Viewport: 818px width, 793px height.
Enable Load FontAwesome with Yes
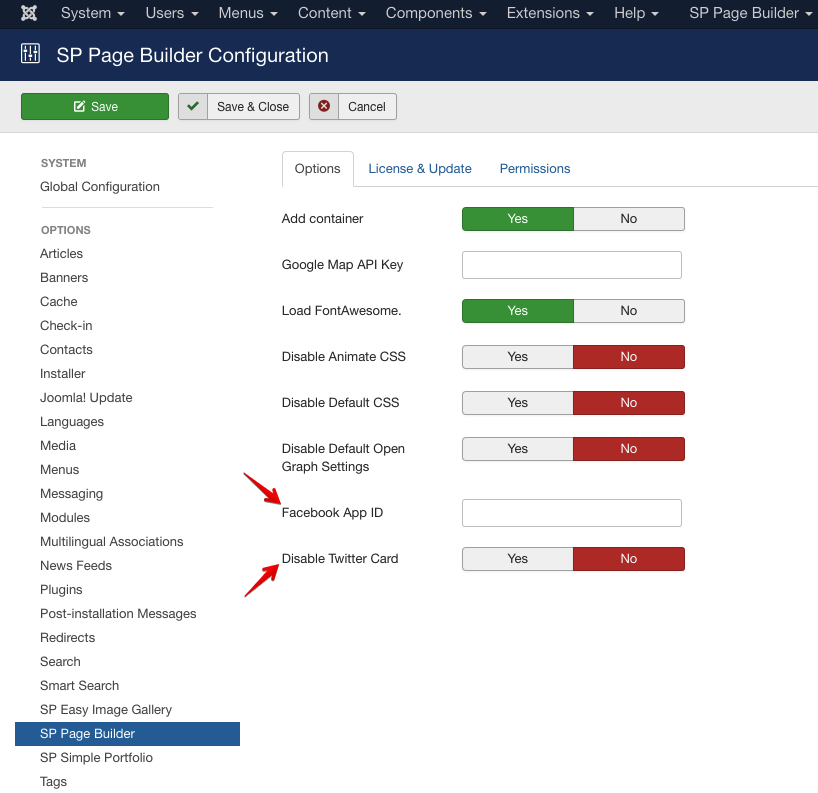tap(518, 311)
